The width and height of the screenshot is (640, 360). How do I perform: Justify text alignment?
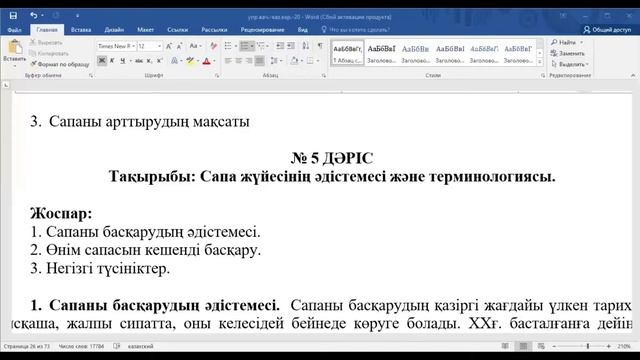[259, 61]
